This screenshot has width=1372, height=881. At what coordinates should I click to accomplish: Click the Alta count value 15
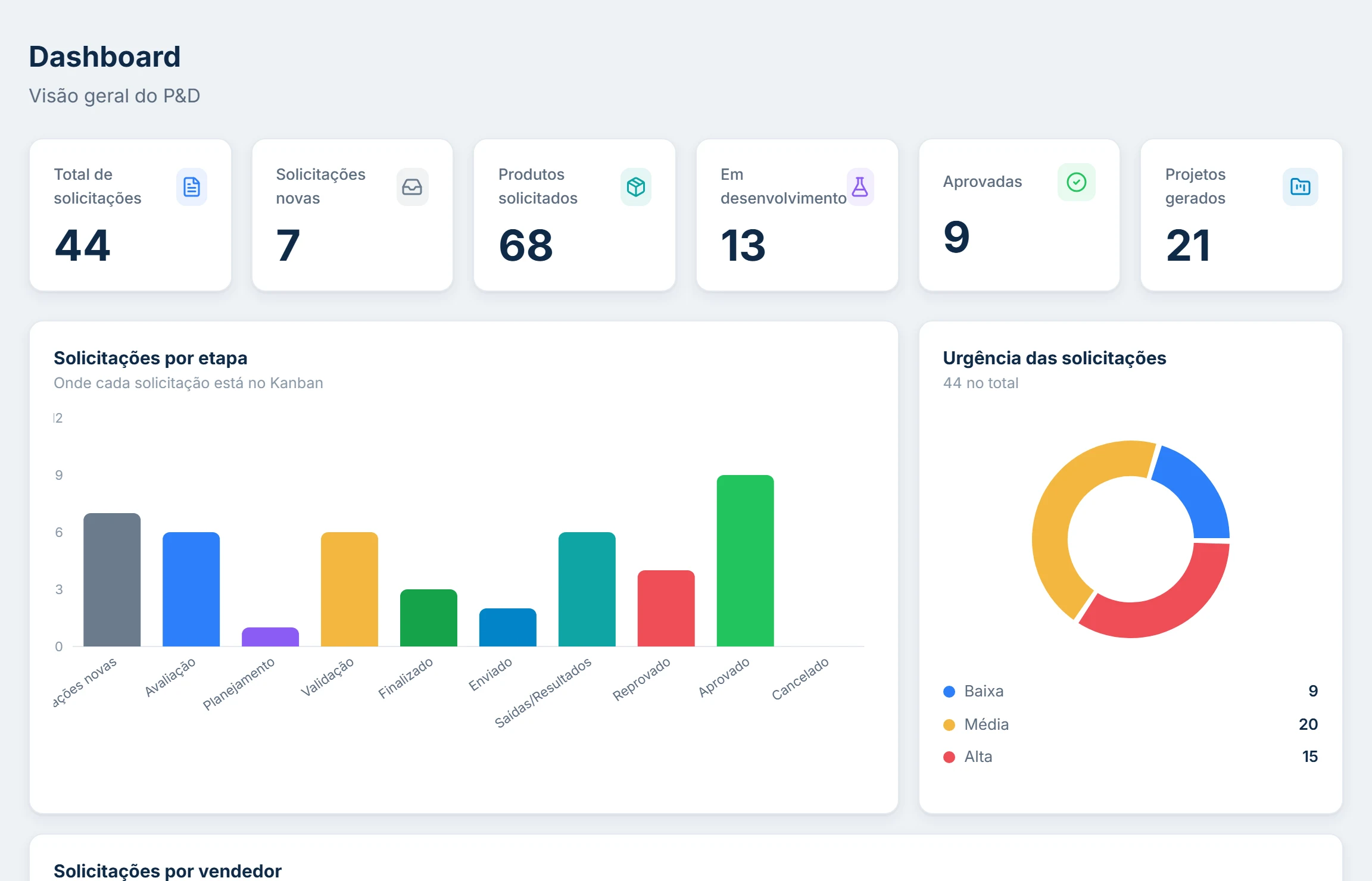pos(1310,757)
